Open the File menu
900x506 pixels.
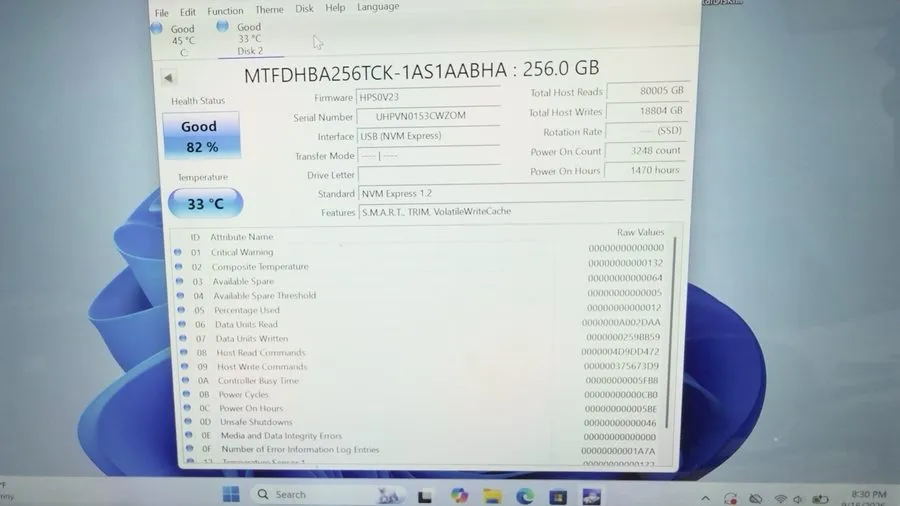click(161, 13)
